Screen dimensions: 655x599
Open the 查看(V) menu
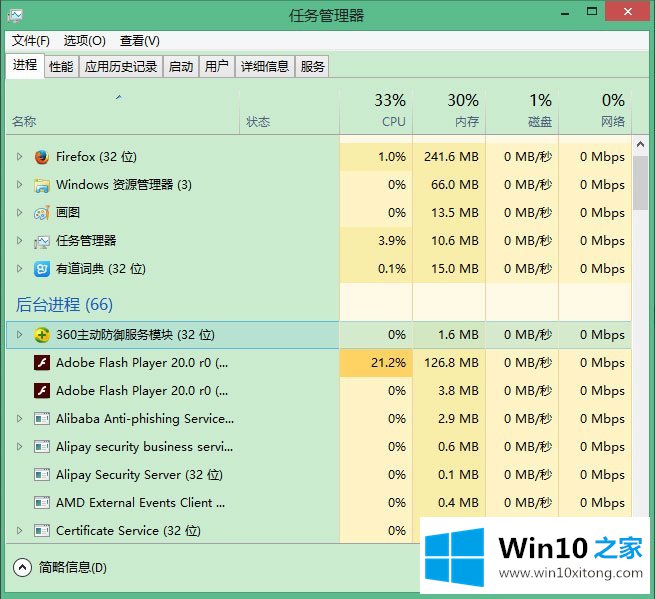click(140, 41)
